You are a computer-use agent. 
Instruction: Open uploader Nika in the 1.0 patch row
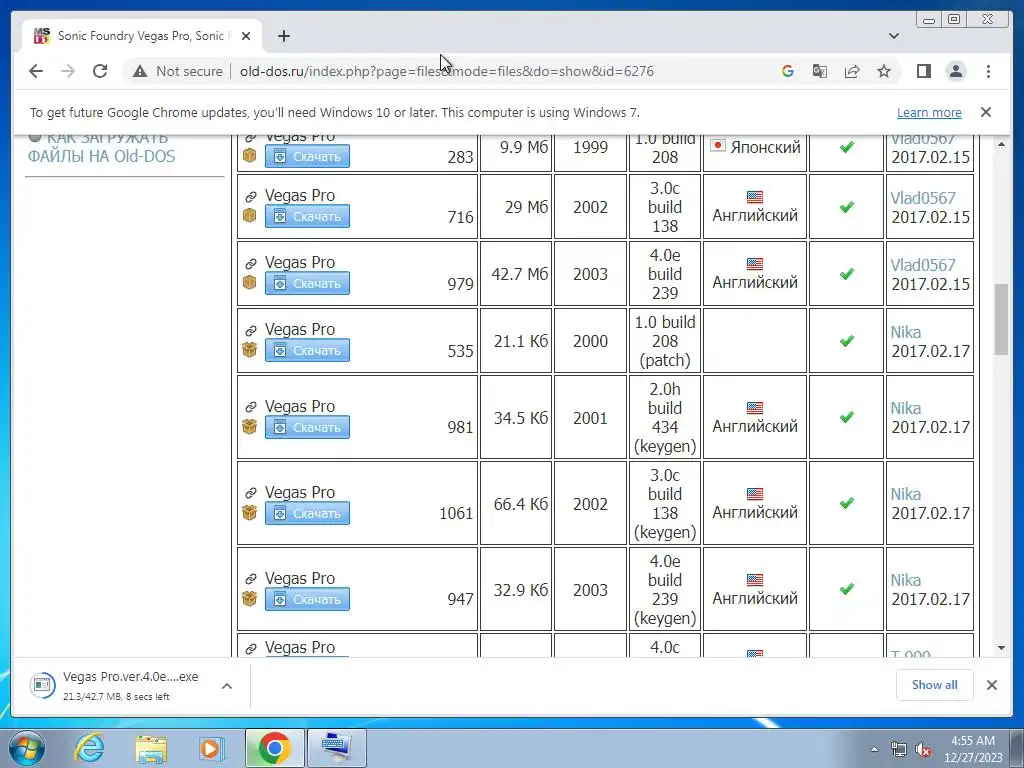[x=906, y=332]
